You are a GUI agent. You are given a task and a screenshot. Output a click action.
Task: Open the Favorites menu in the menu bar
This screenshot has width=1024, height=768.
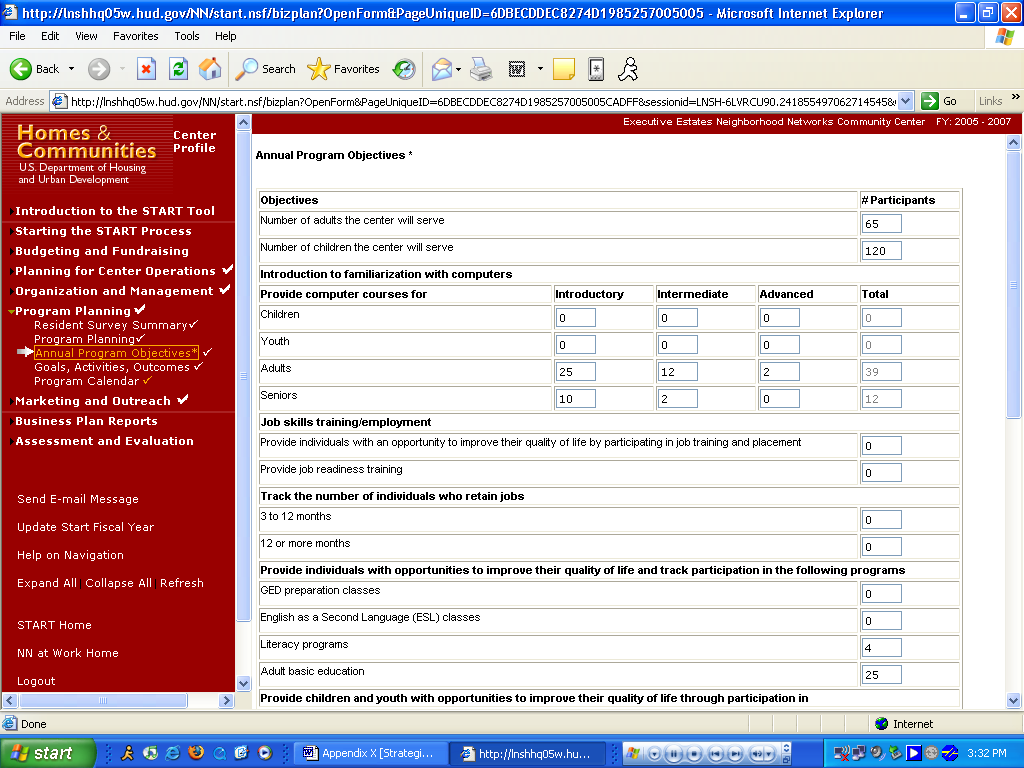click(135, 36)
